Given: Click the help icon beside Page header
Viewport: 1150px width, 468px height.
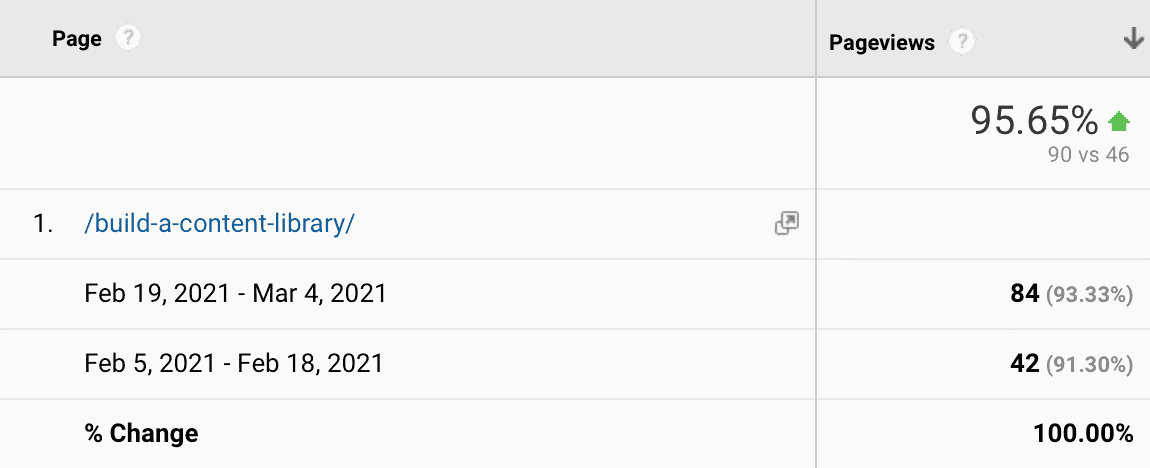Looking at the screenshot, I should [x=127, y=39].
